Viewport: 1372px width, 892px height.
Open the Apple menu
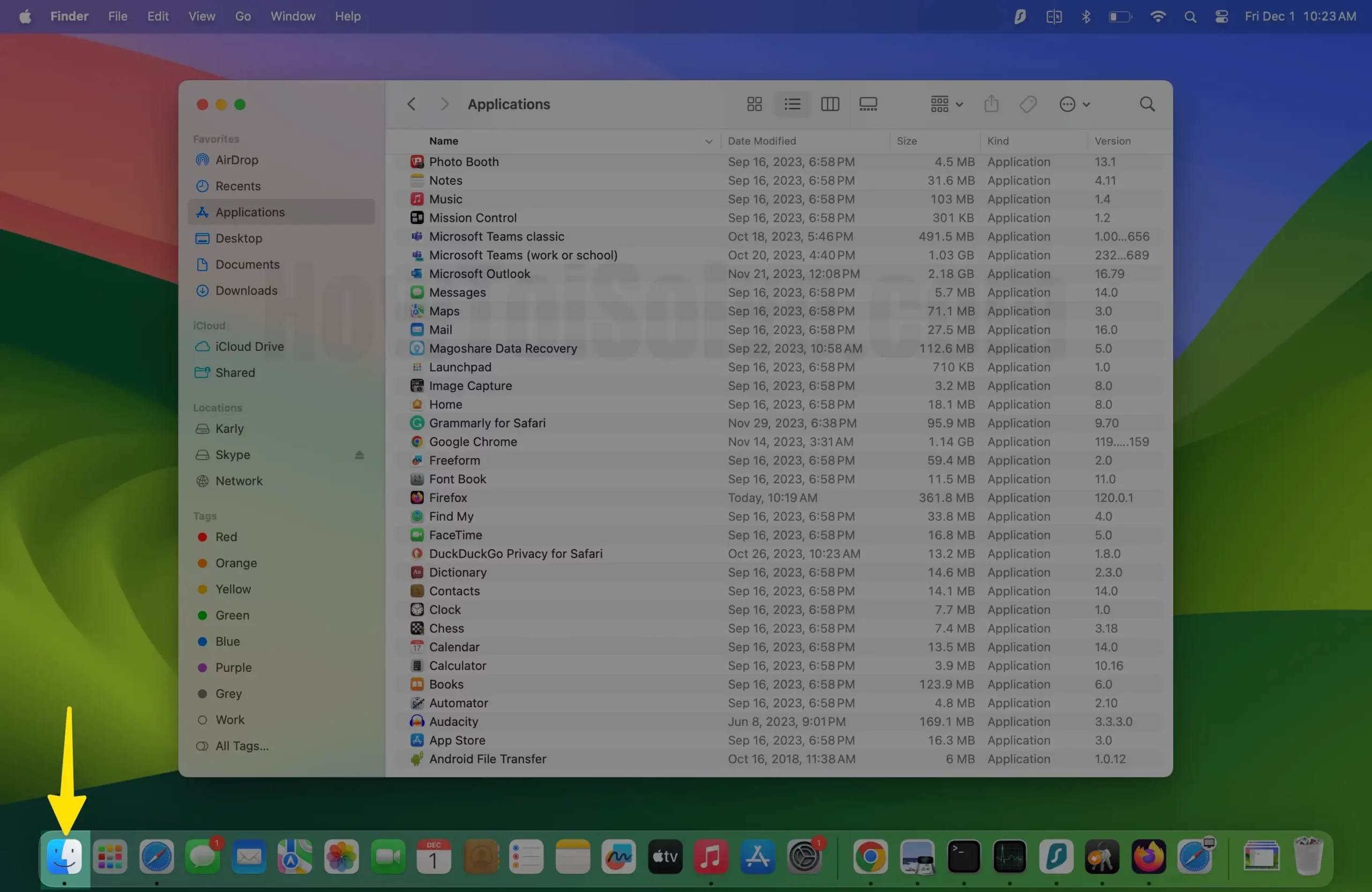click(25, 16)
